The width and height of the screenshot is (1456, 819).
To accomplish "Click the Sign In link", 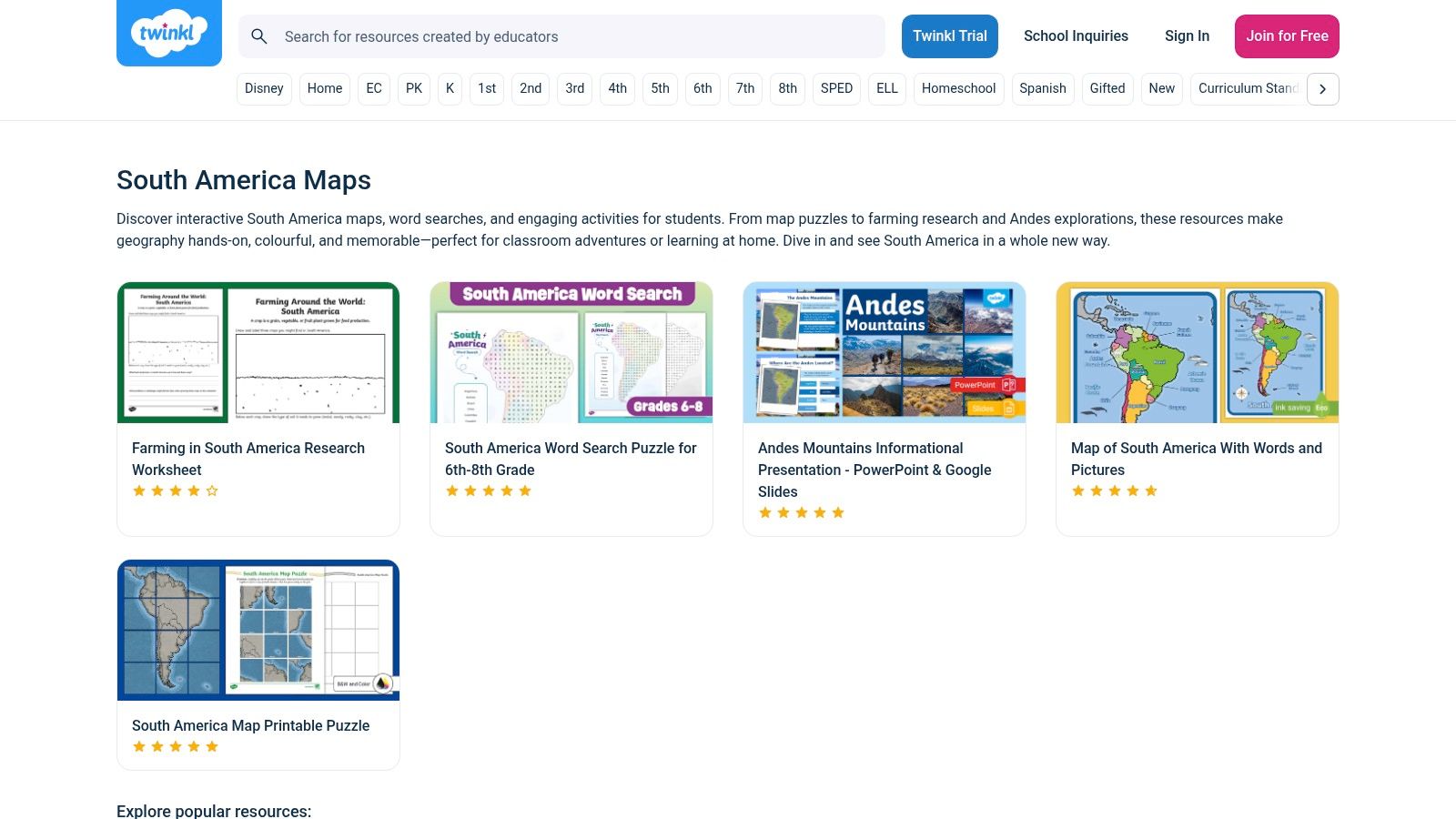I will coord(1187,36).
